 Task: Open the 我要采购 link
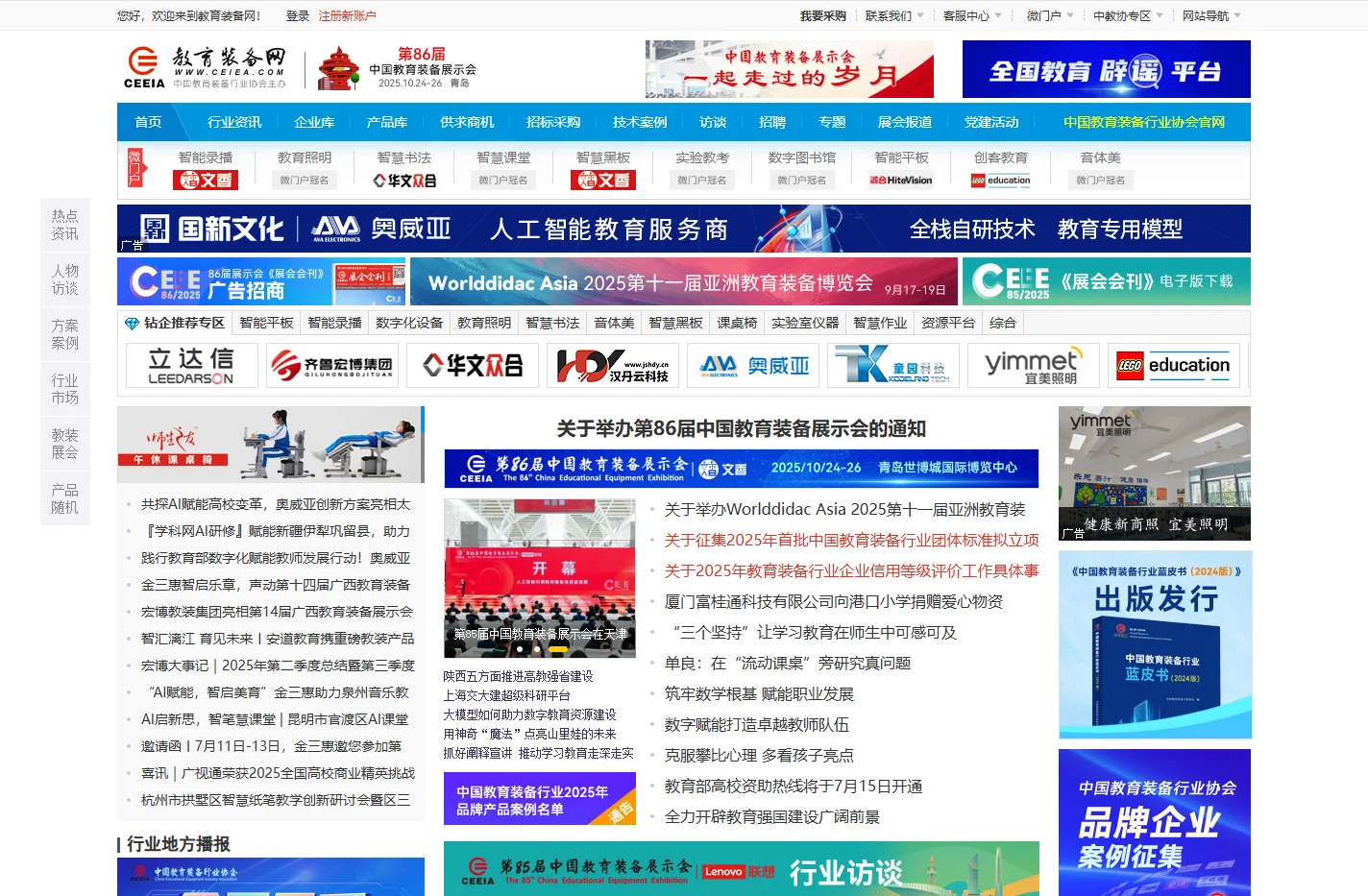point(823,15)
